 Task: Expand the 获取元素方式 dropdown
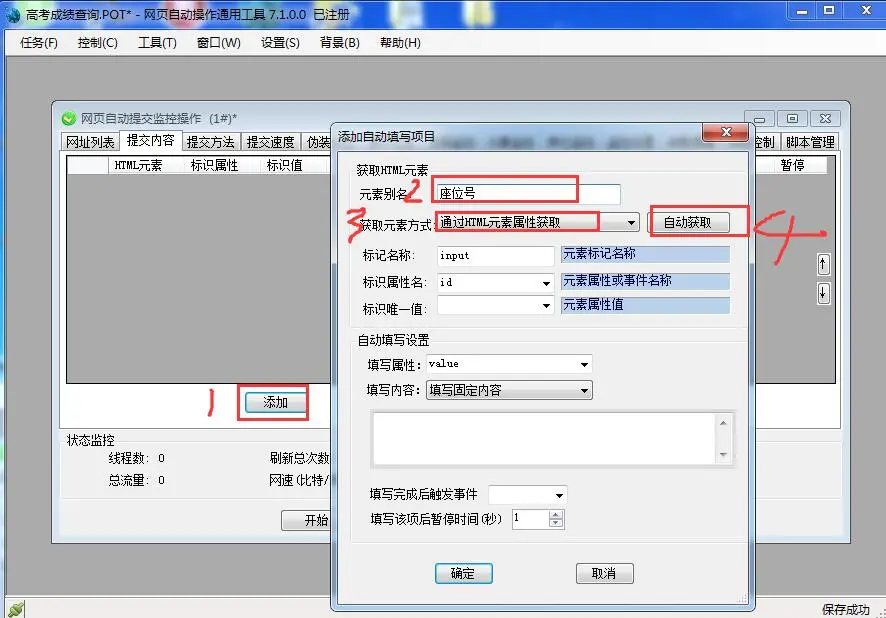pyautogui.click(x=631, y=222)
